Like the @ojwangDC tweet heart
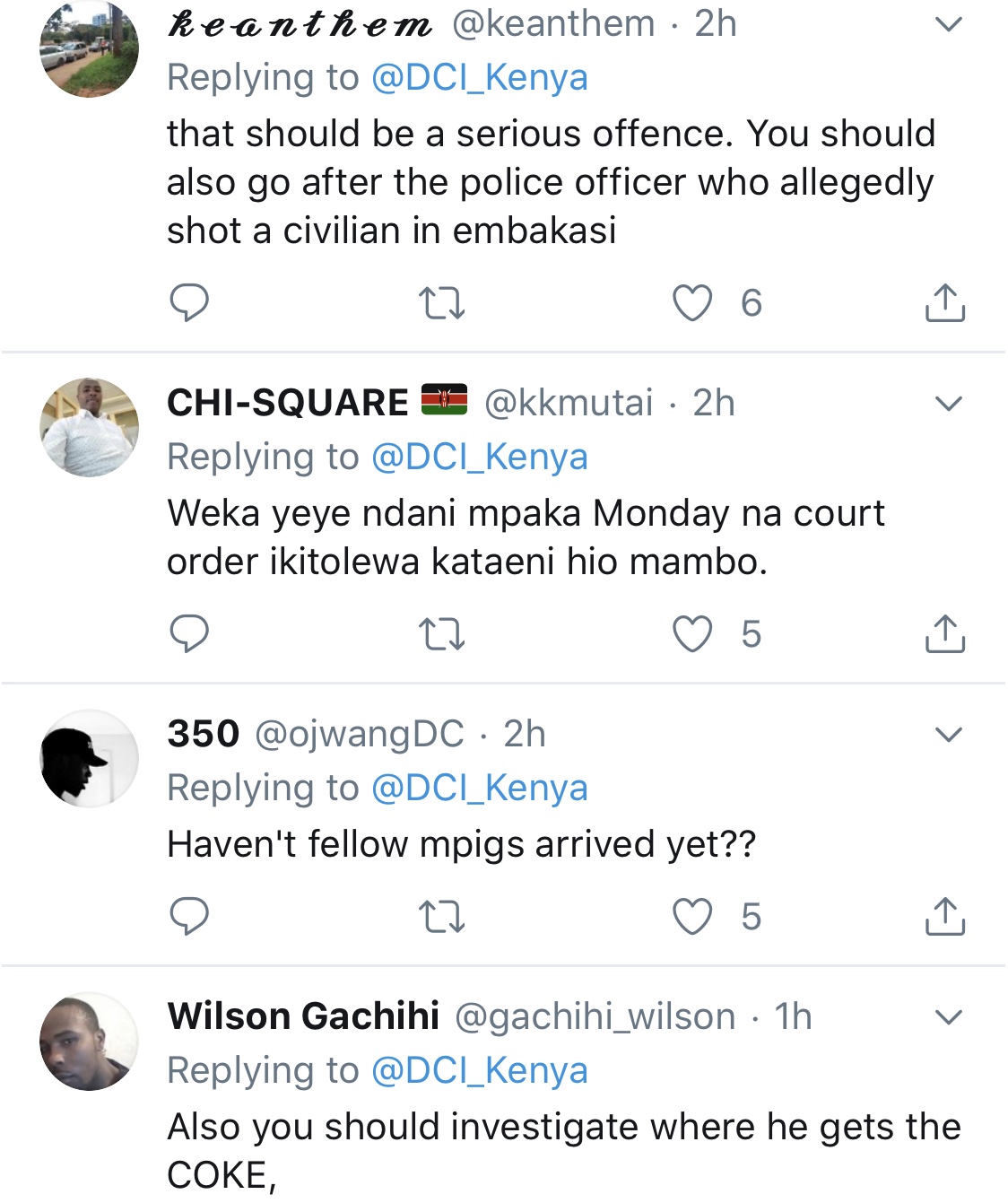The height and width of the screenshot is (1203, 1008). 692,917
